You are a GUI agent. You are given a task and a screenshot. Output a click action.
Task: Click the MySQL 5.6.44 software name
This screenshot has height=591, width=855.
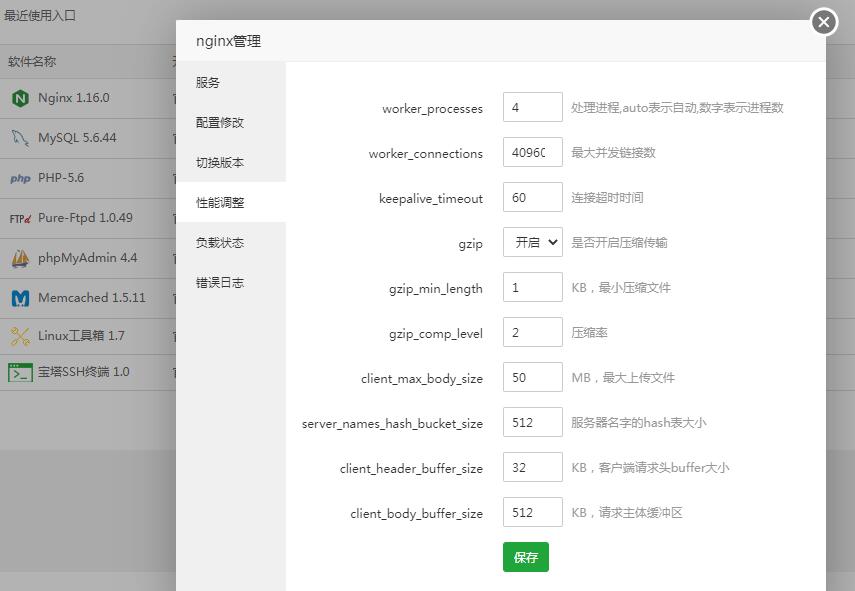[x=77, y=138]
